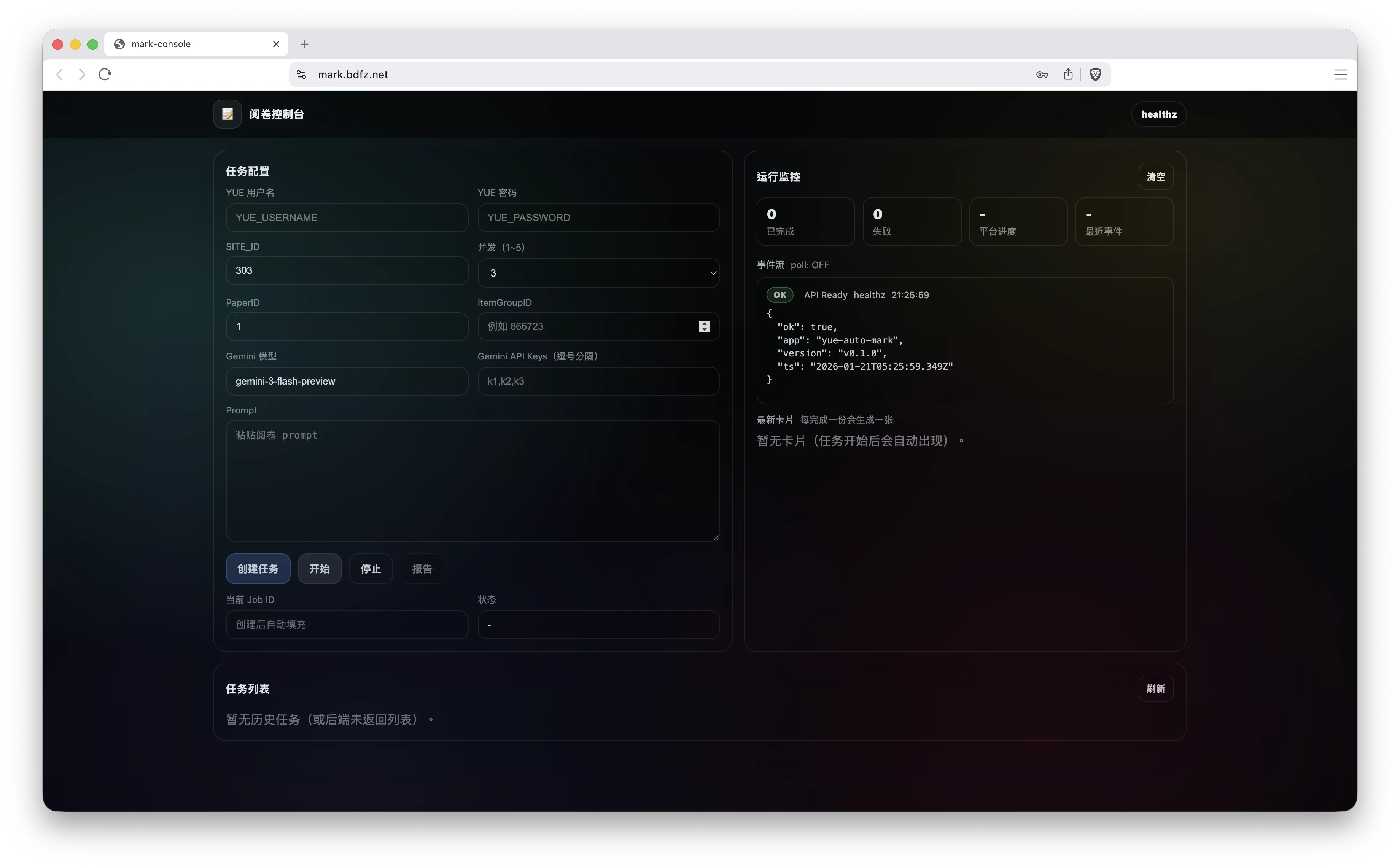Click the site settings icon in address bar
This screenshot has height=868, width=1400.
(301, 74)
